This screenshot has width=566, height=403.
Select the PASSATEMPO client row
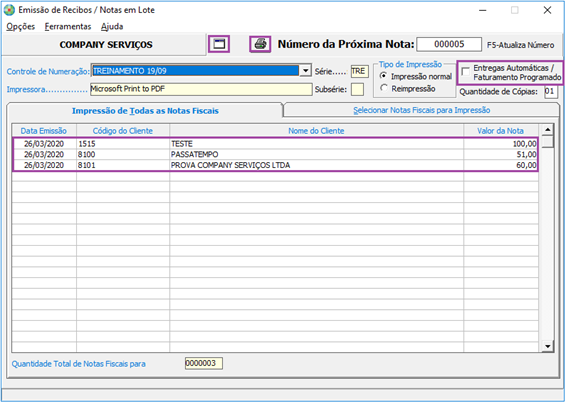pyautogui.click(x=275, y=155)
